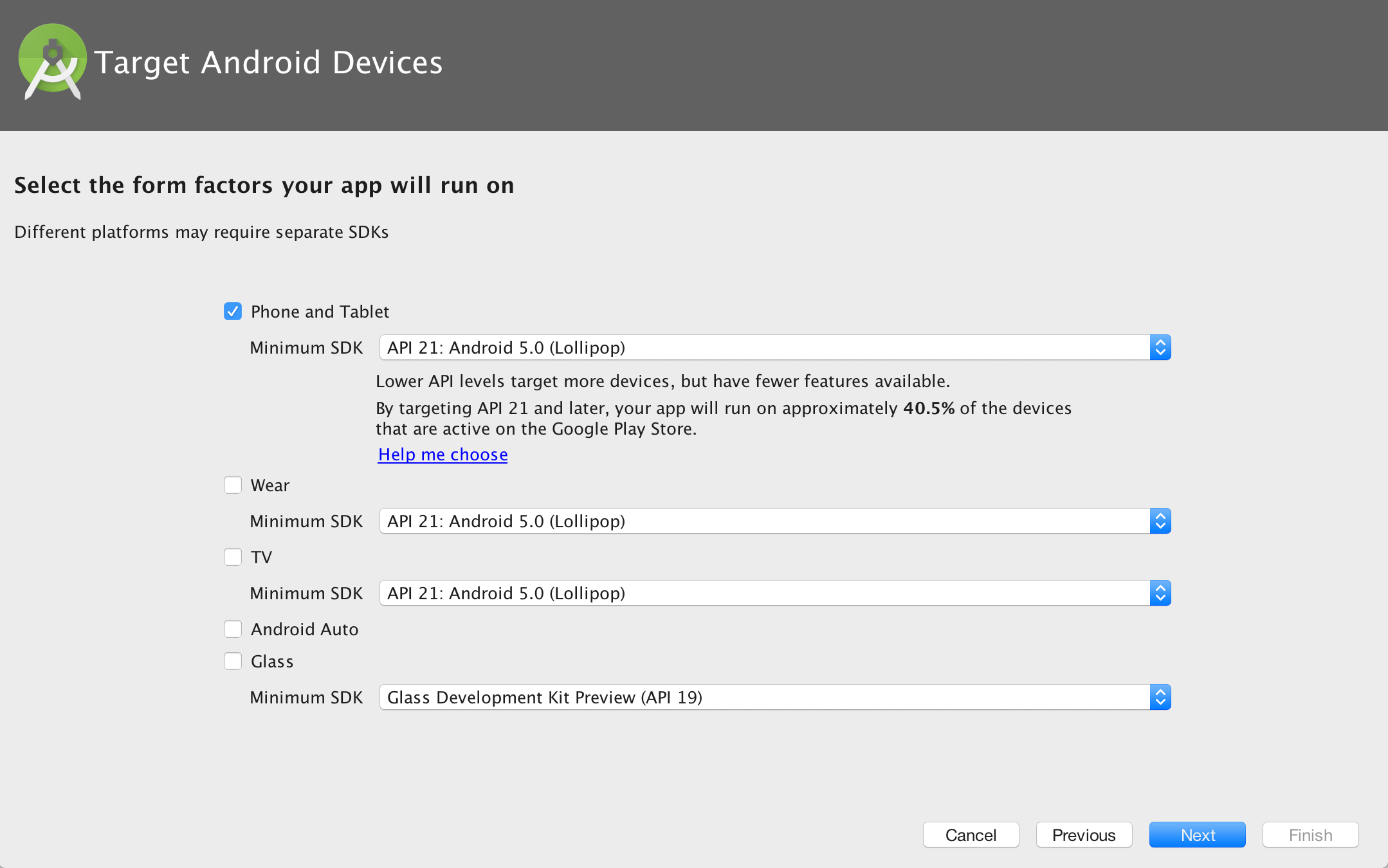Screen dimensions: 1388x868
Task: Click the TV label text
Action: [x=261, y=557]
